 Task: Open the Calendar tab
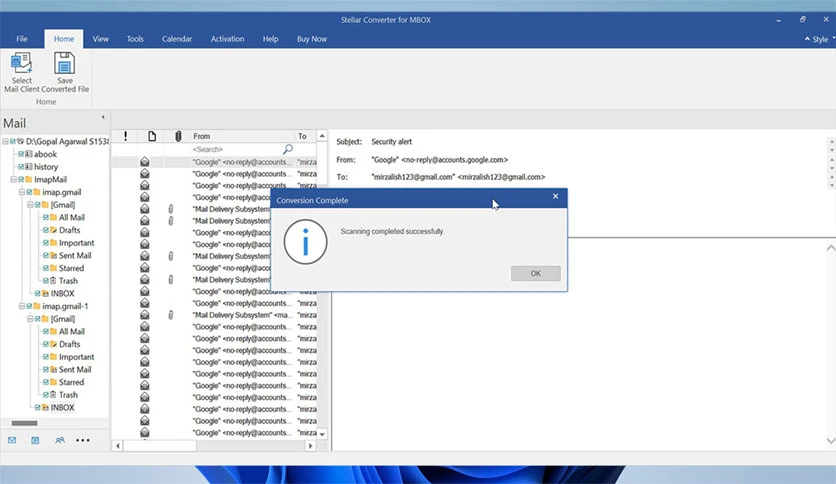coord(176,39)
